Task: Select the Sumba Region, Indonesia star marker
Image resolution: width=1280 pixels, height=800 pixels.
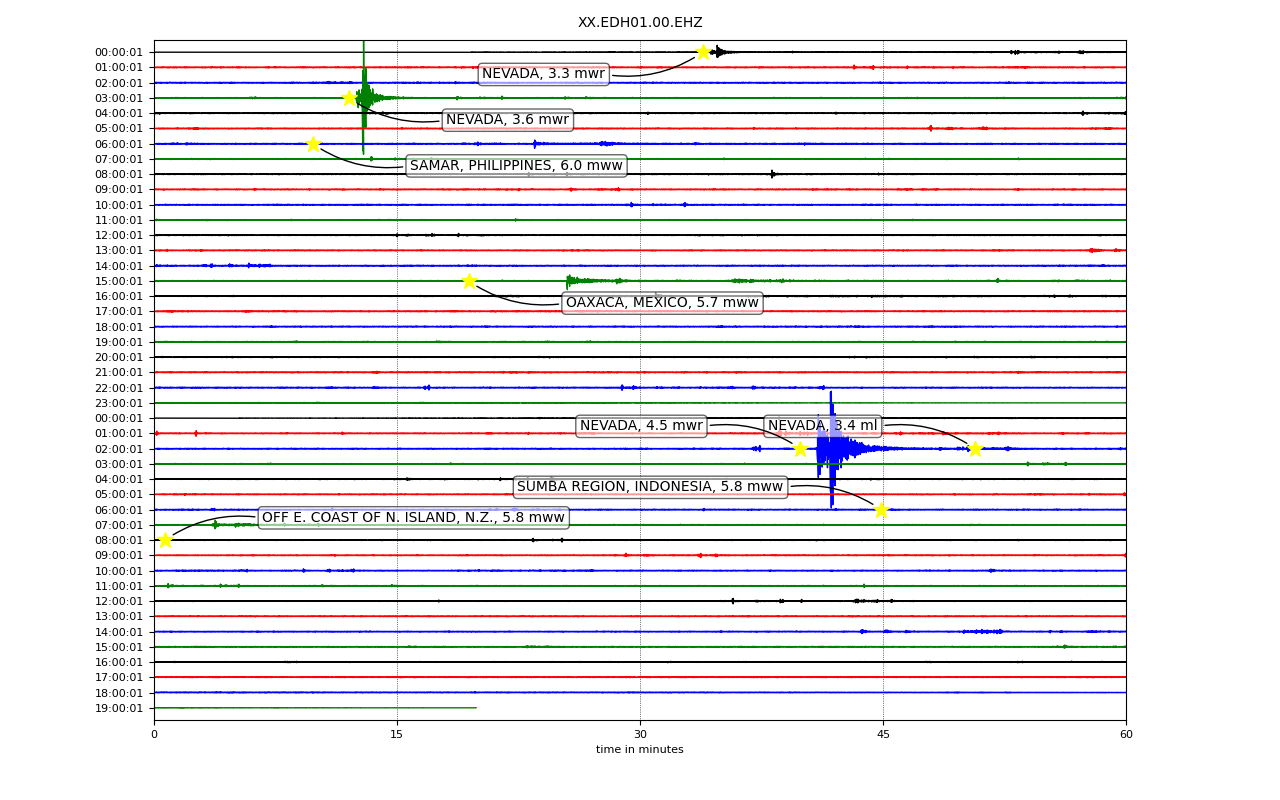Action: 881,510
